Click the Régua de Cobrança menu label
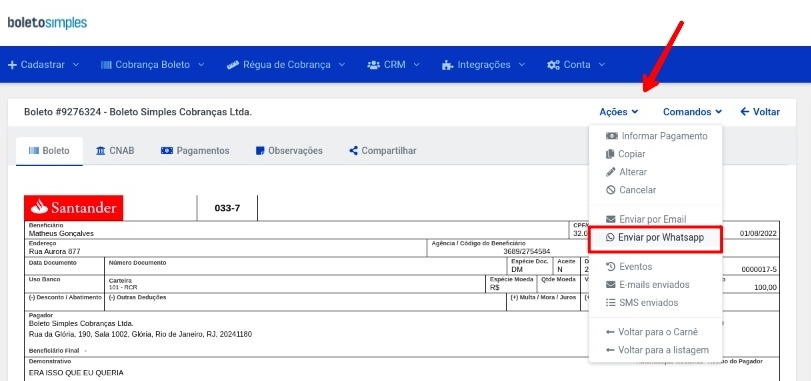The height and width of the screenshot is (381, 811). coord(287,65)
